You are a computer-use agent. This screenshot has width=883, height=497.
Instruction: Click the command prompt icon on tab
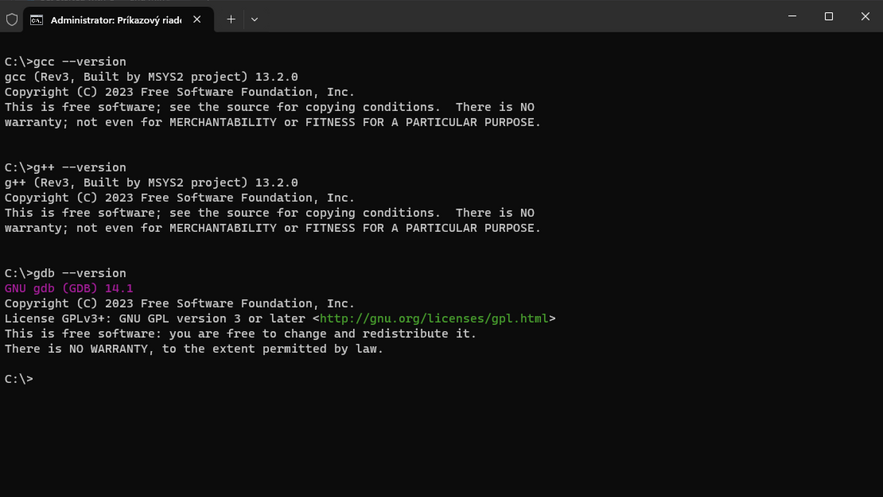[x=37, y=20]
